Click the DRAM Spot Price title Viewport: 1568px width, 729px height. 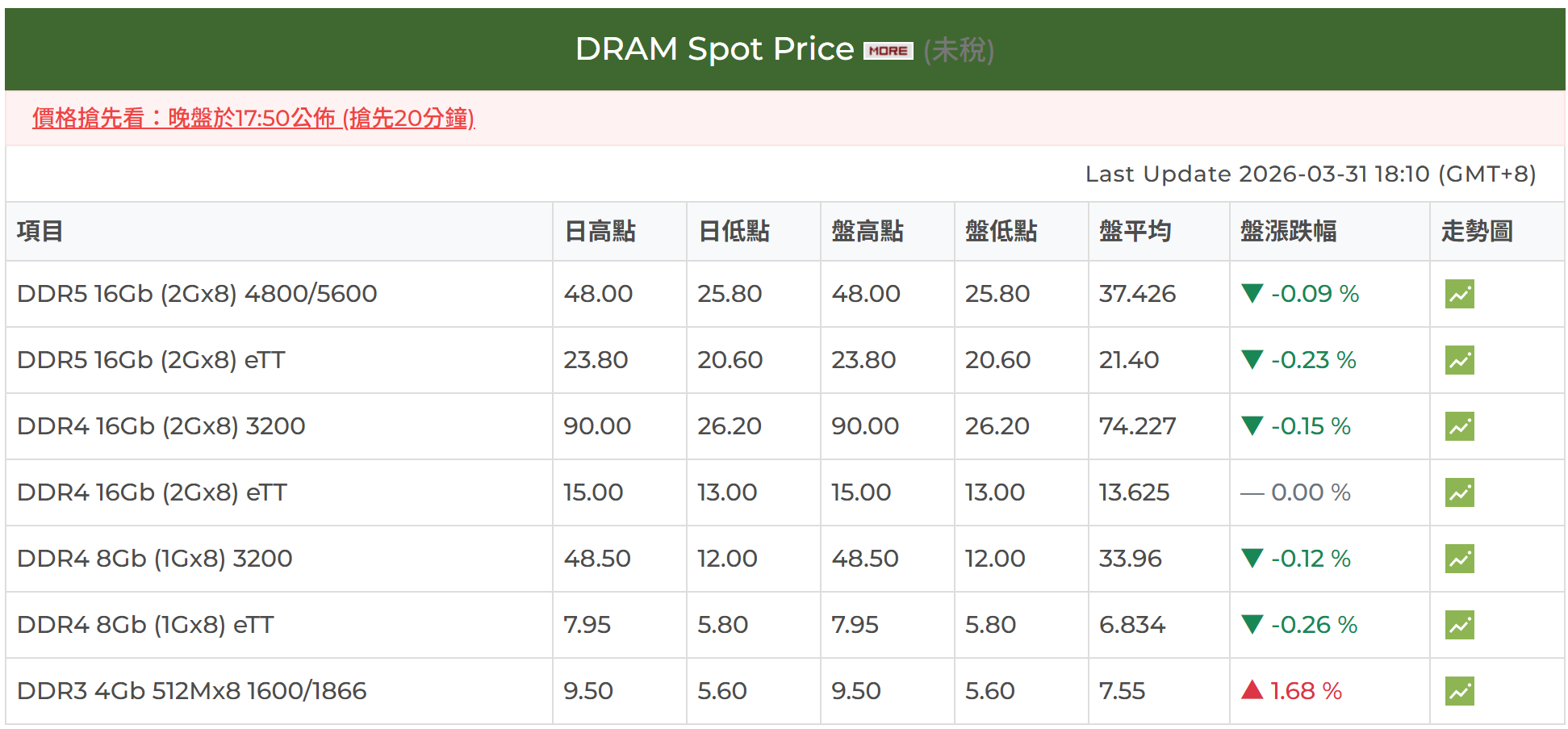[714, 49]
